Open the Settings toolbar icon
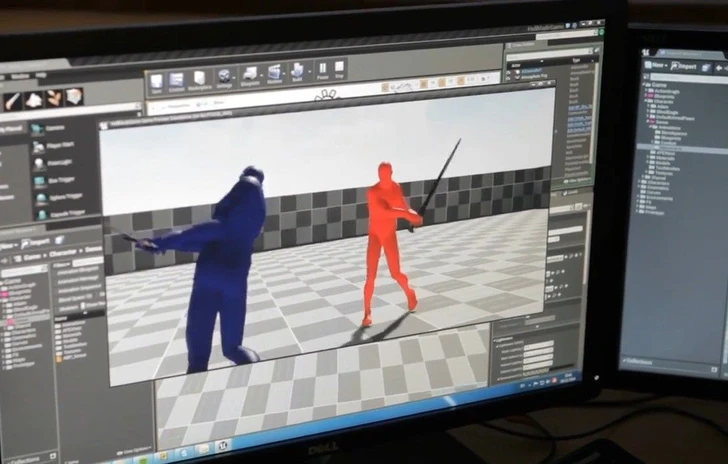This screenshot has width=728, height=464. pyautogui.click(x=225, y=77)
